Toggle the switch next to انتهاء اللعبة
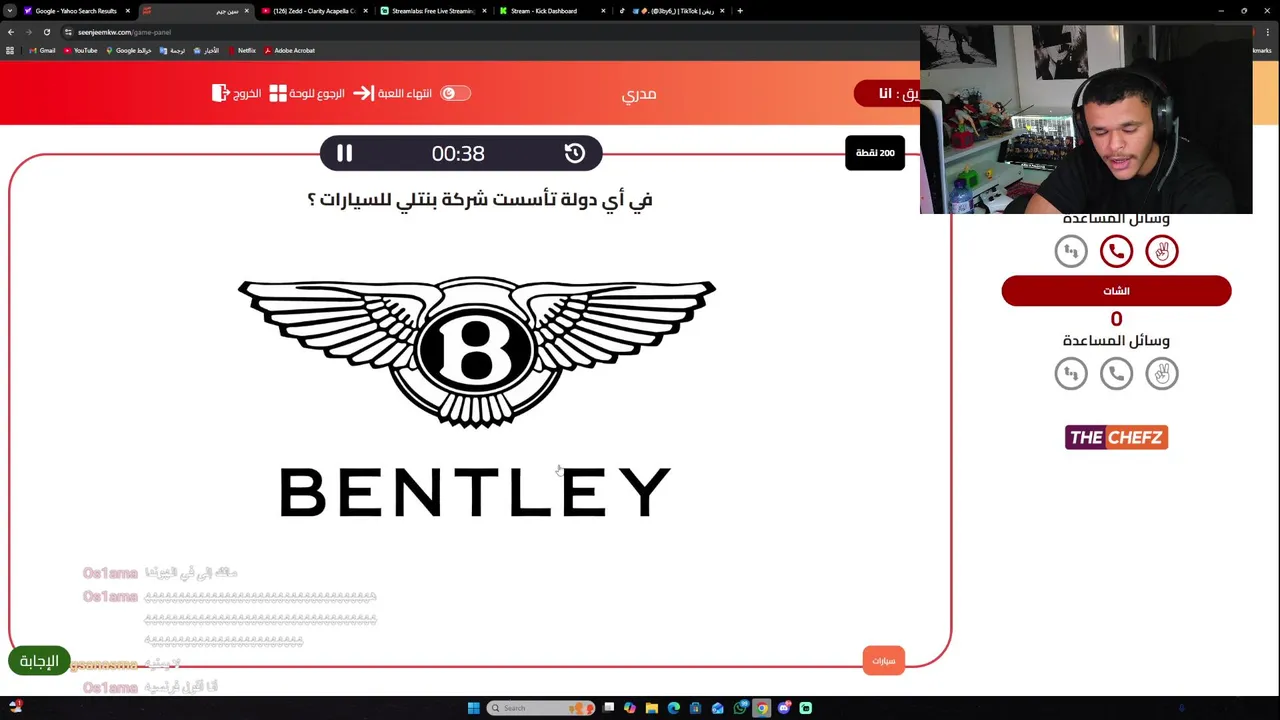 [x=455, y=93]
